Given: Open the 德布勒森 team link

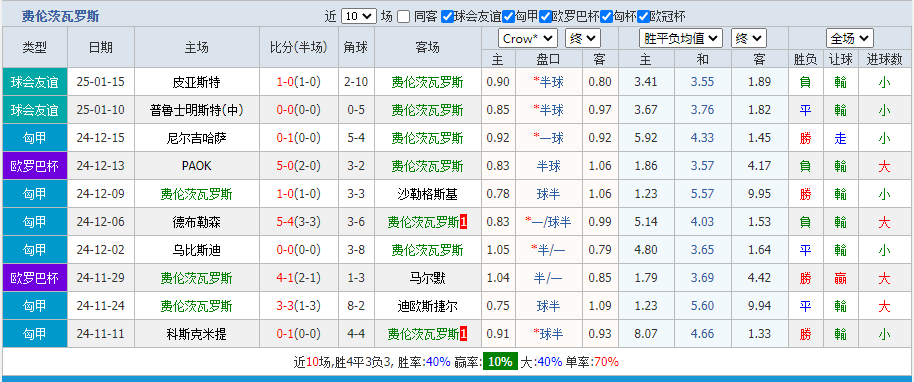Looking at the screenshot, I should [x=196, y=222].
